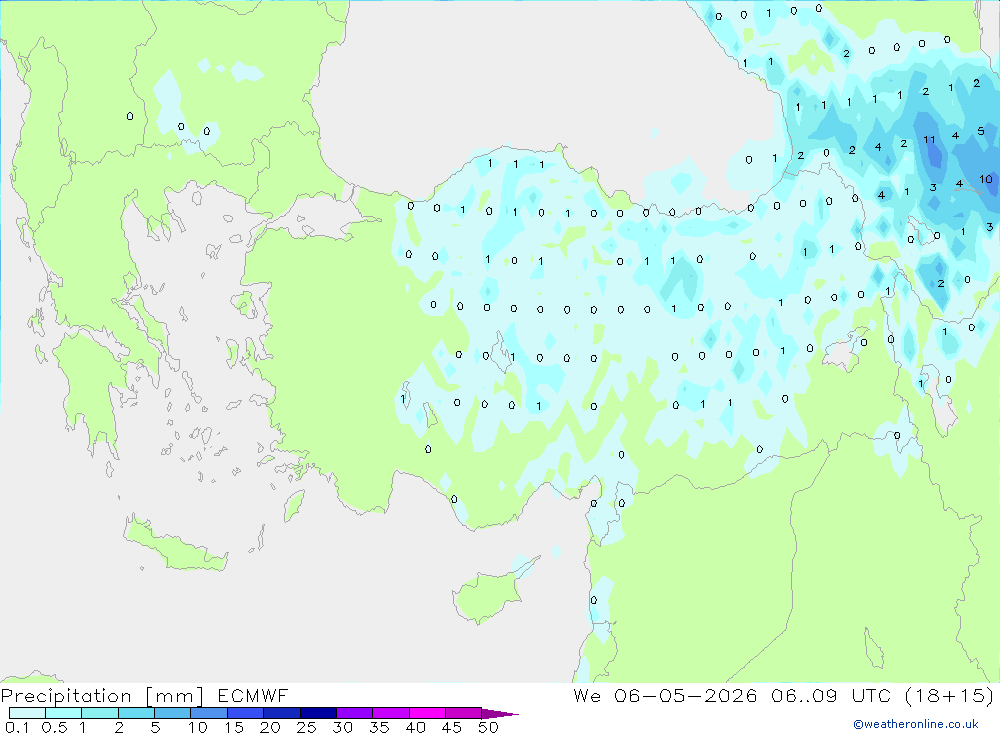
Task: Select the 0.5–1 mm legend color box
Action: pos(63,713)
